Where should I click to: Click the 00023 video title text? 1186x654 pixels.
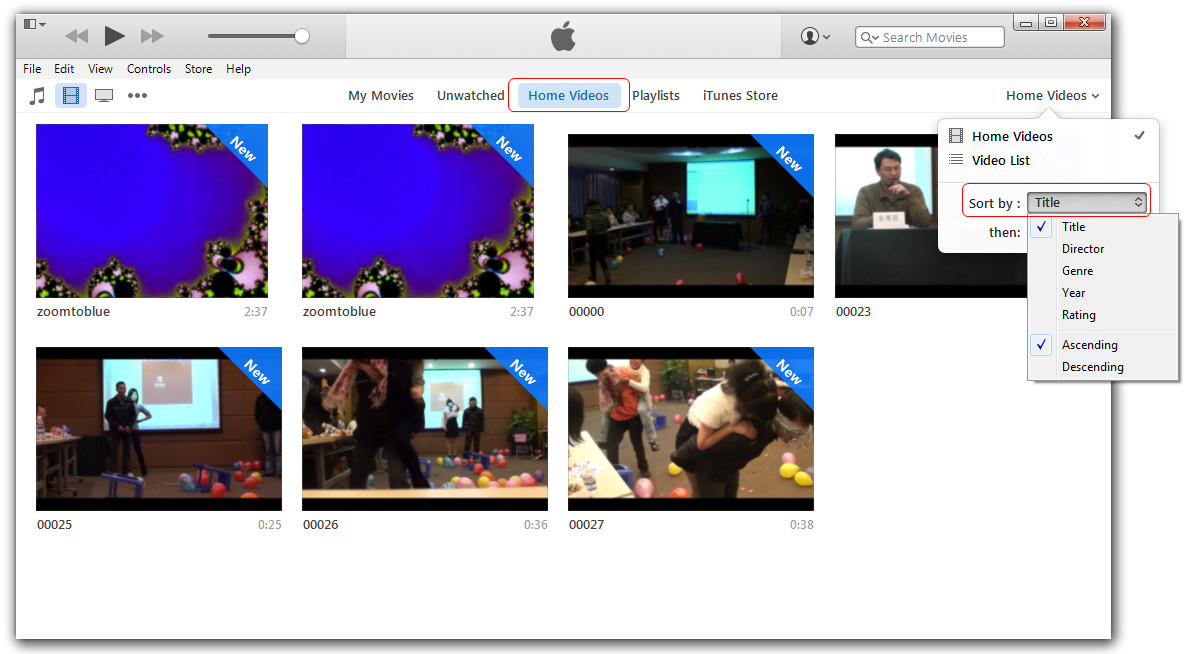[x=853, y=312]
